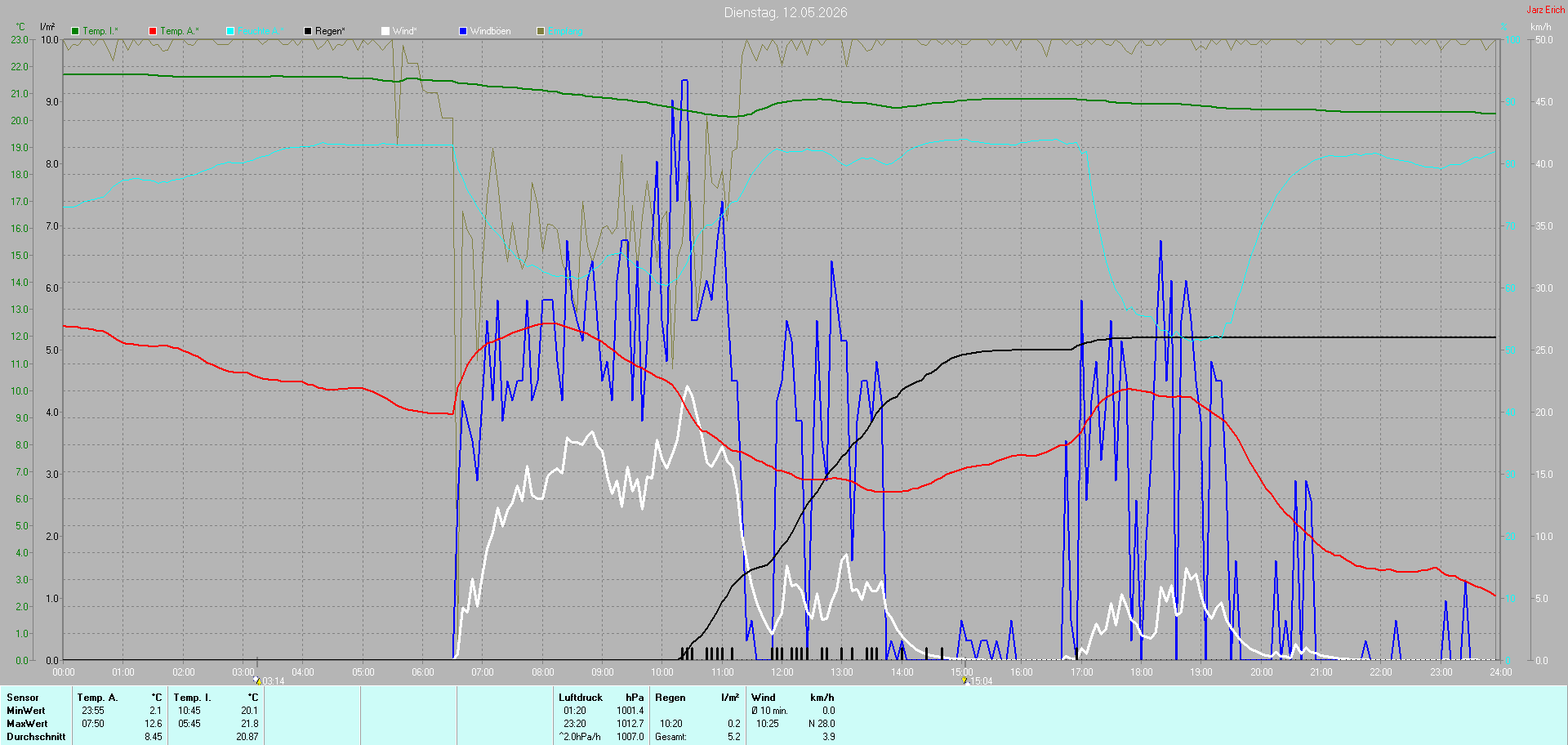The height and width of the screenshot is (745, 1568).
Task: Select the 'Temp. I.*' legend label
Action: tap(100, 31)
